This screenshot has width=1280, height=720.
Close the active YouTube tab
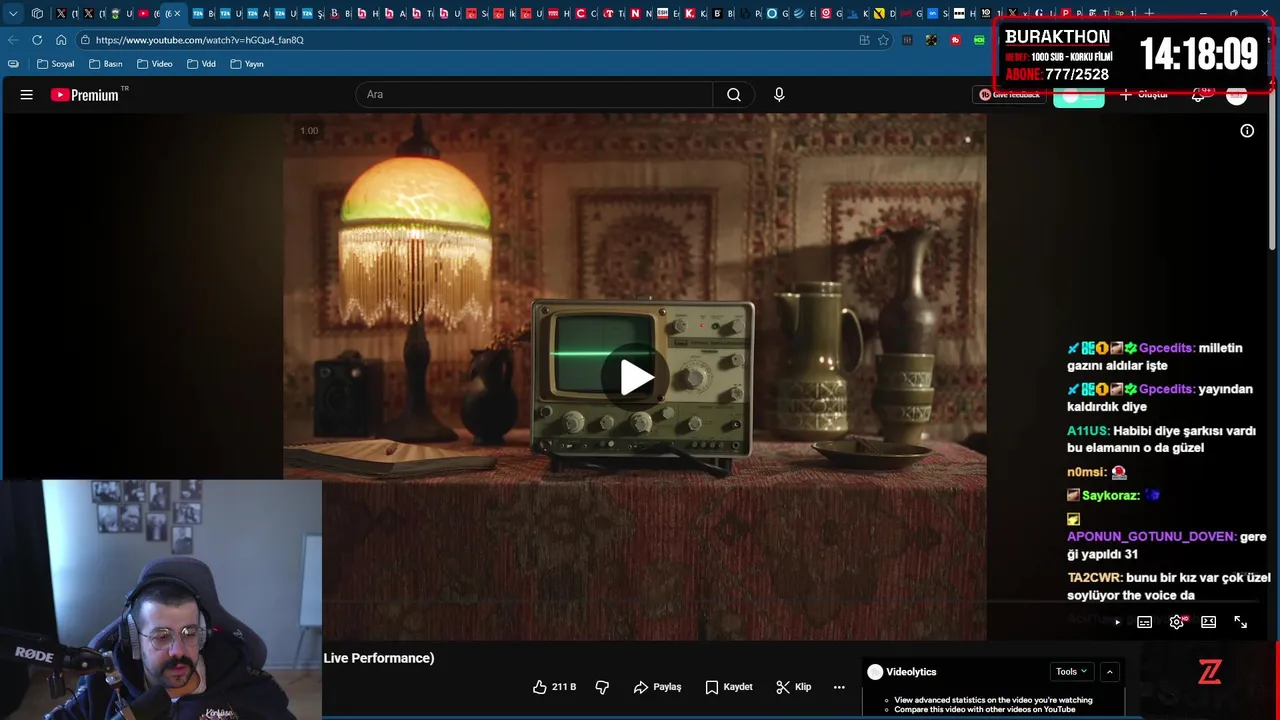coord(177,13)
